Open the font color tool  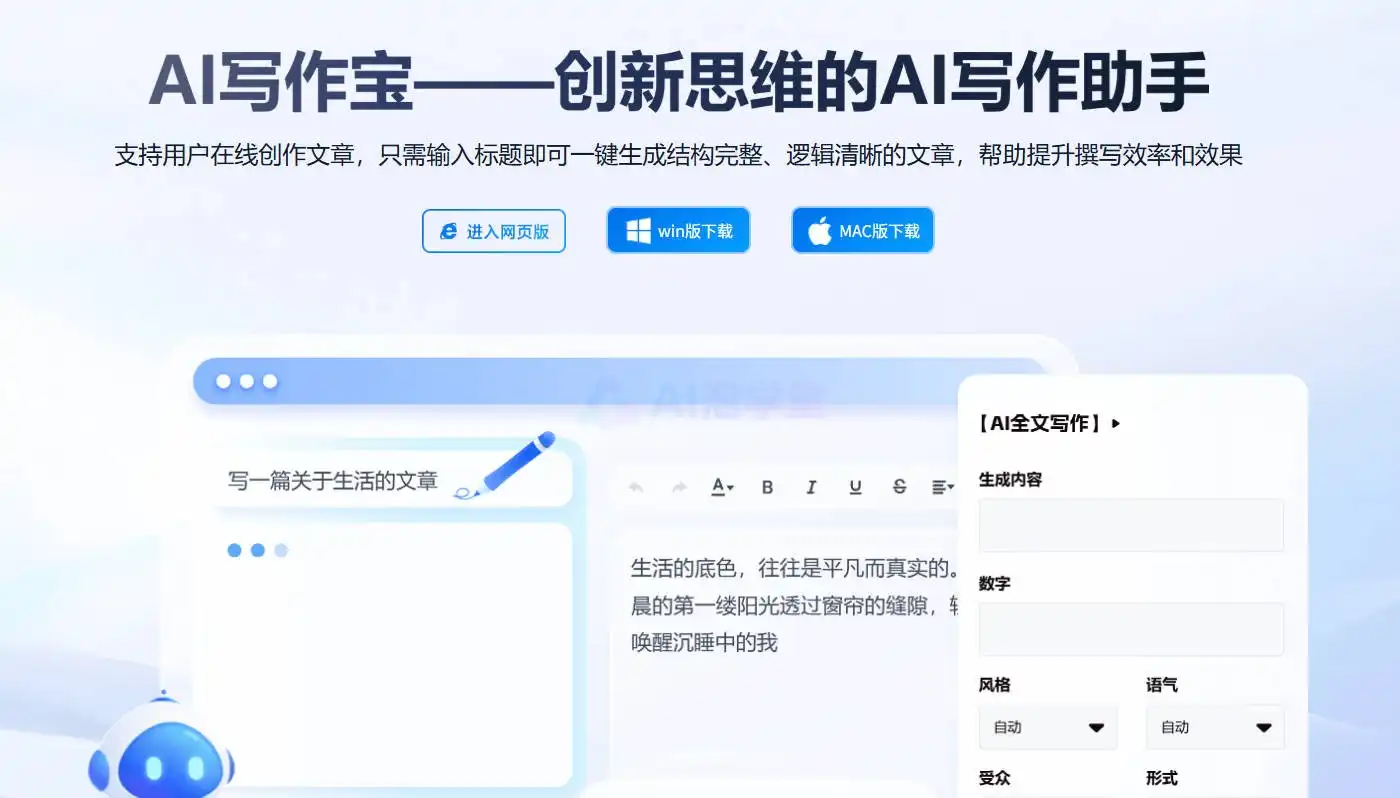[722, 487]
